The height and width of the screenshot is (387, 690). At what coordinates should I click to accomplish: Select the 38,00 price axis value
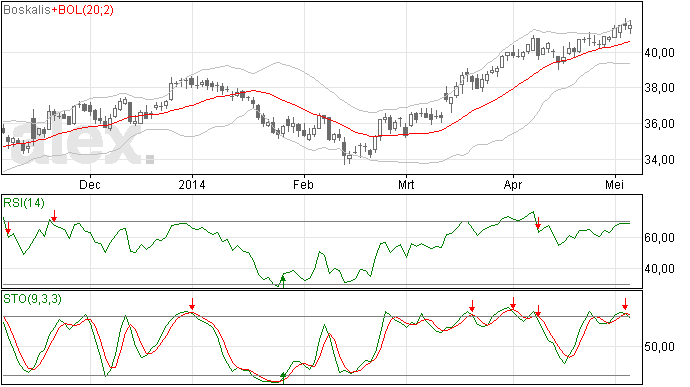coord(659,88)
